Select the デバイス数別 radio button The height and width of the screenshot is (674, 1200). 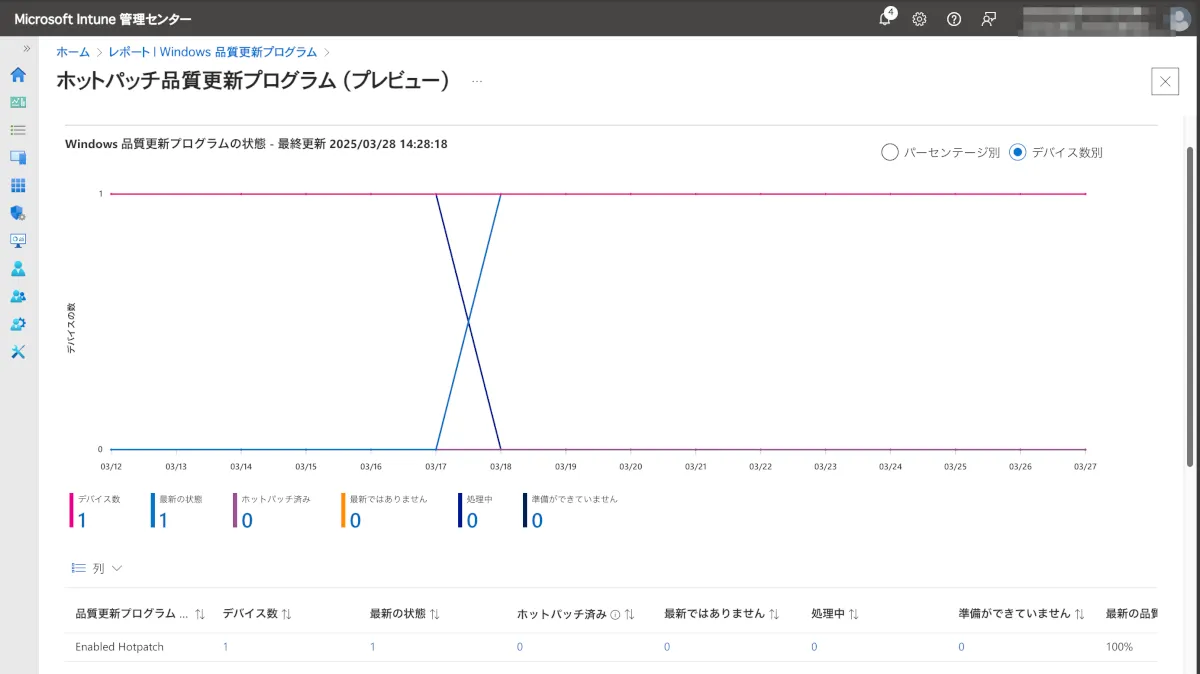[x=1018, y=152]
